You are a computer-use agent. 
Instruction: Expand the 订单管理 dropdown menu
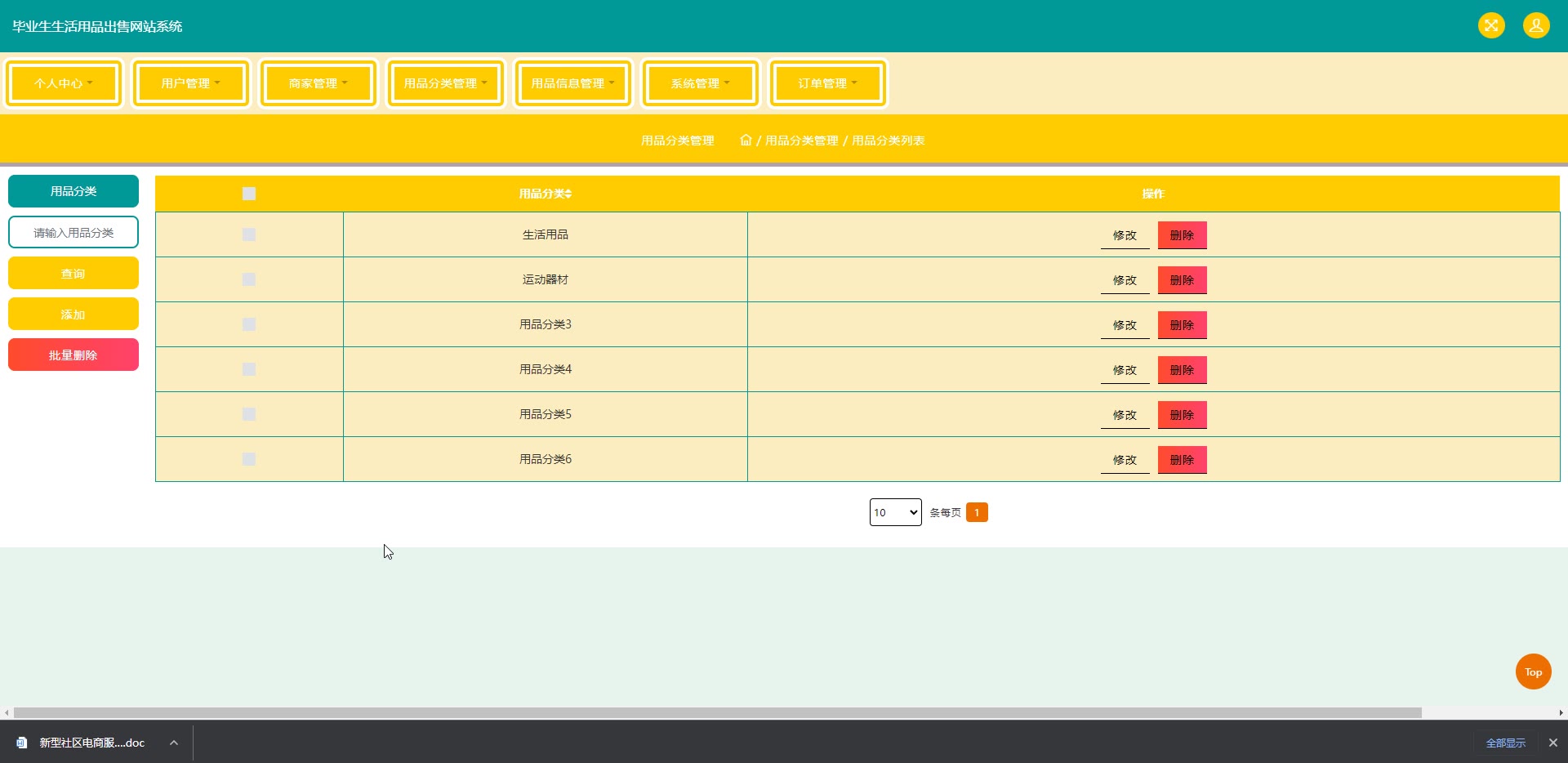tap(827, 83)
